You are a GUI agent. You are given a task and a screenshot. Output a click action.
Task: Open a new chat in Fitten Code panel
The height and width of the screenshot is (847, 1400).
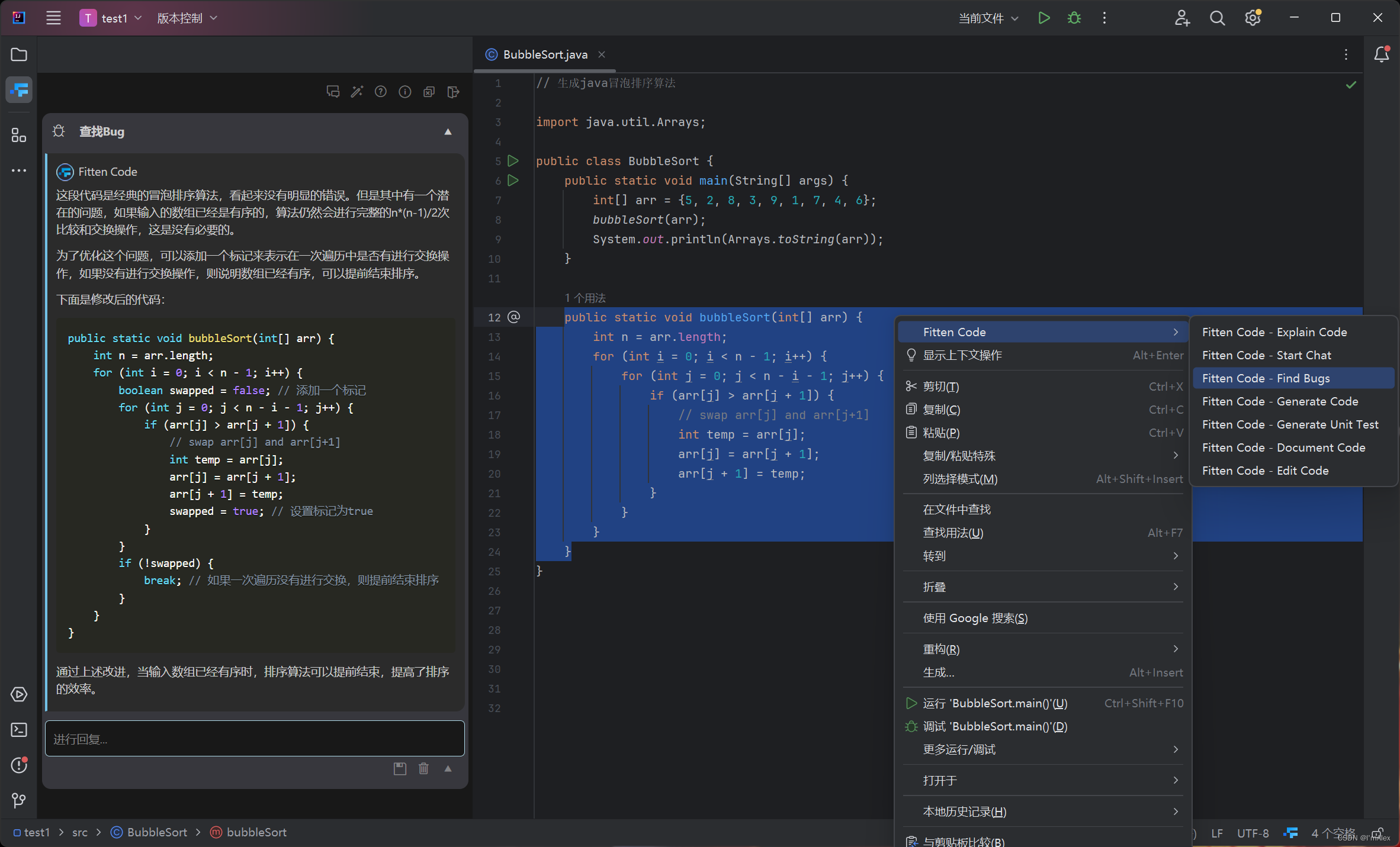tap(333, 92)
